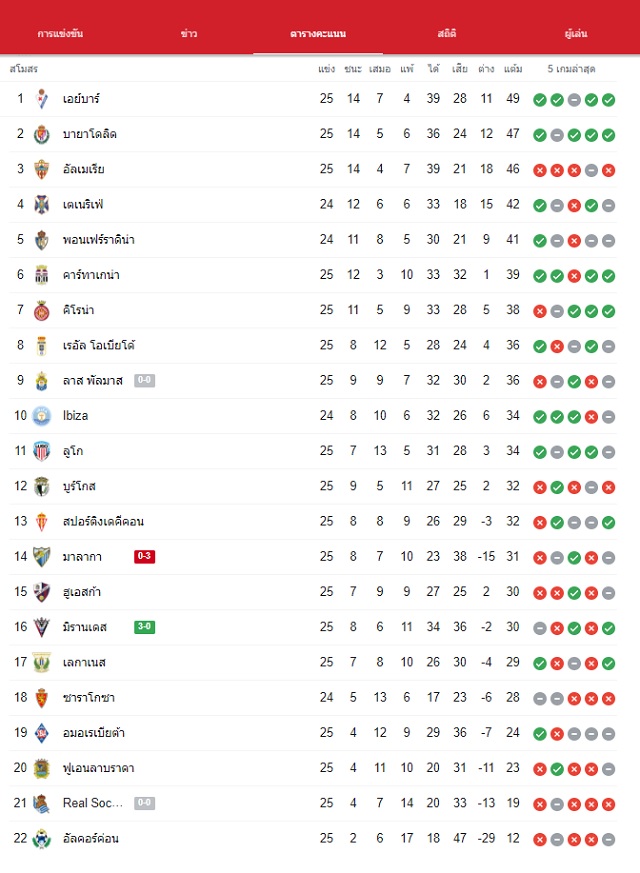Viewport: 640px width, 873px height.
Task: Select the สถิติ tab
Action: pos(447,33)
